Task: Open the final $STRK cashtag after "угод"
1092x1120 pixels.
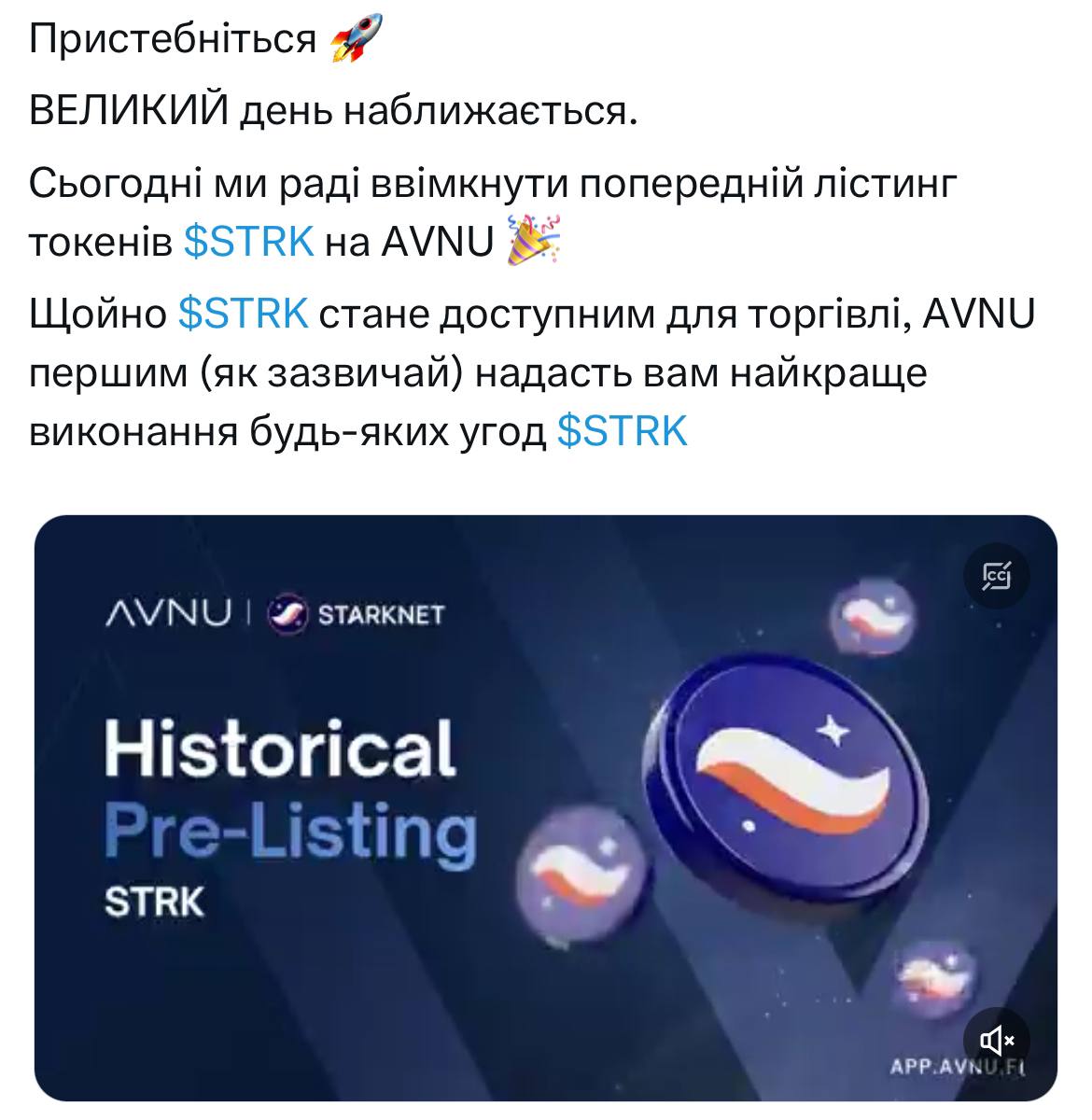Action: pyautogui.click(x=622, y=431)
